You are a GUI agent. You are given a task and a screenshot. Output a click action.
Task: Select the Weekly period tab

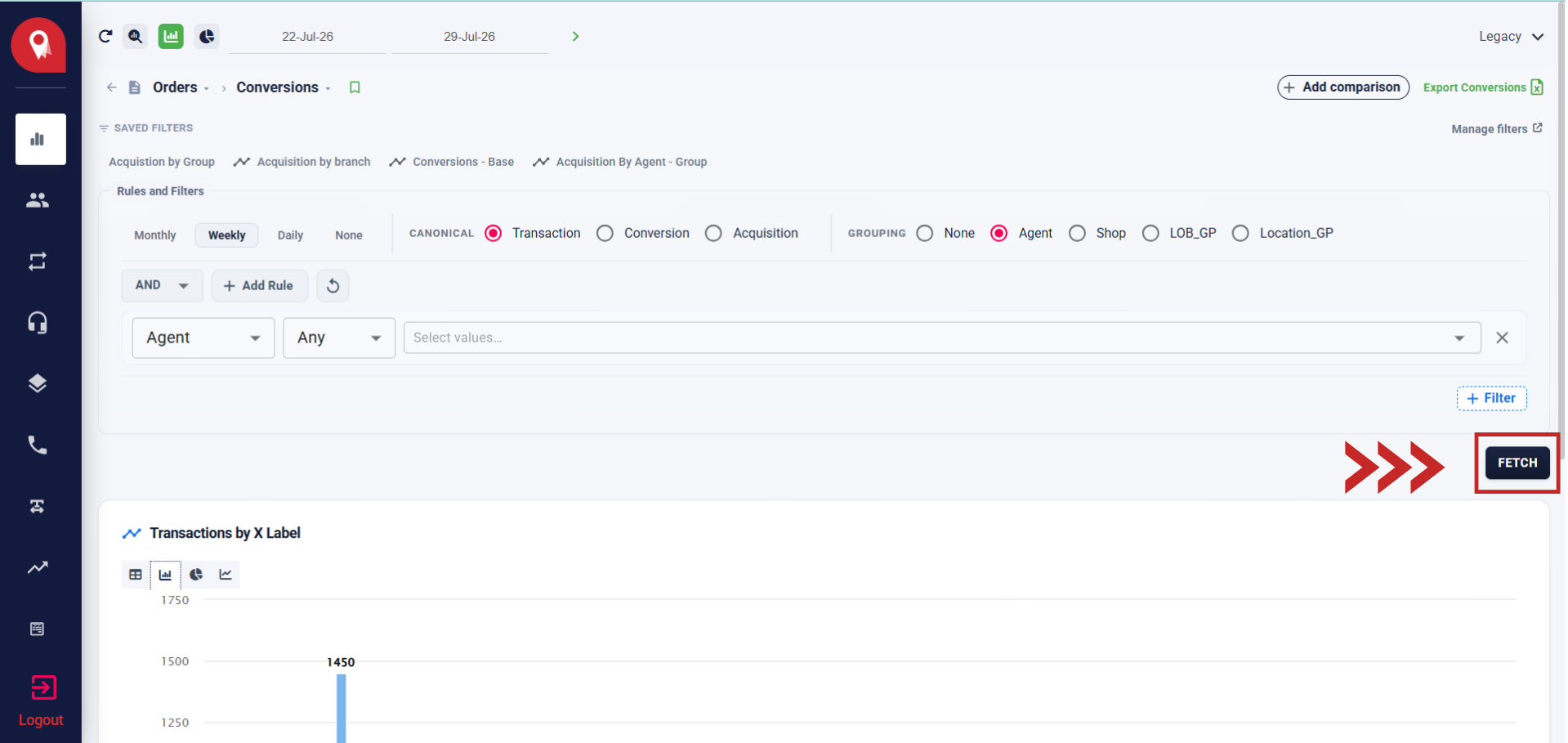(x=226, y=235)
